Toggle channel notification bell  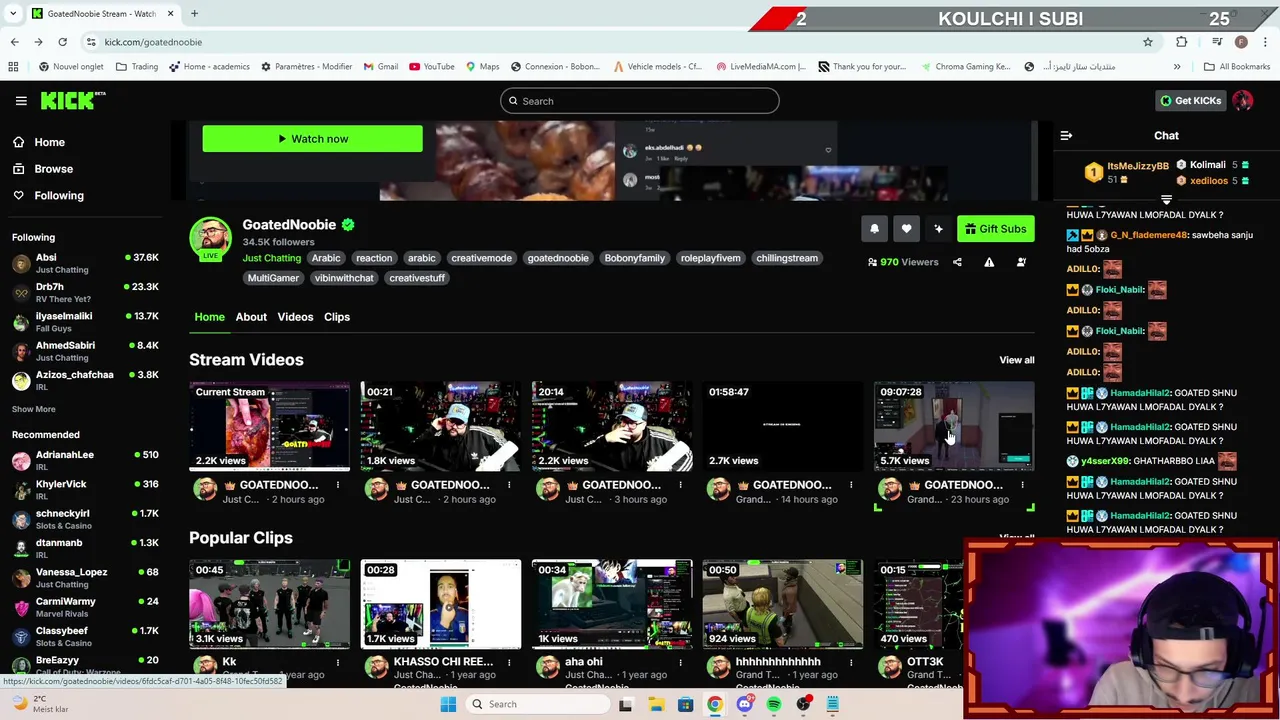coord(874,229)
